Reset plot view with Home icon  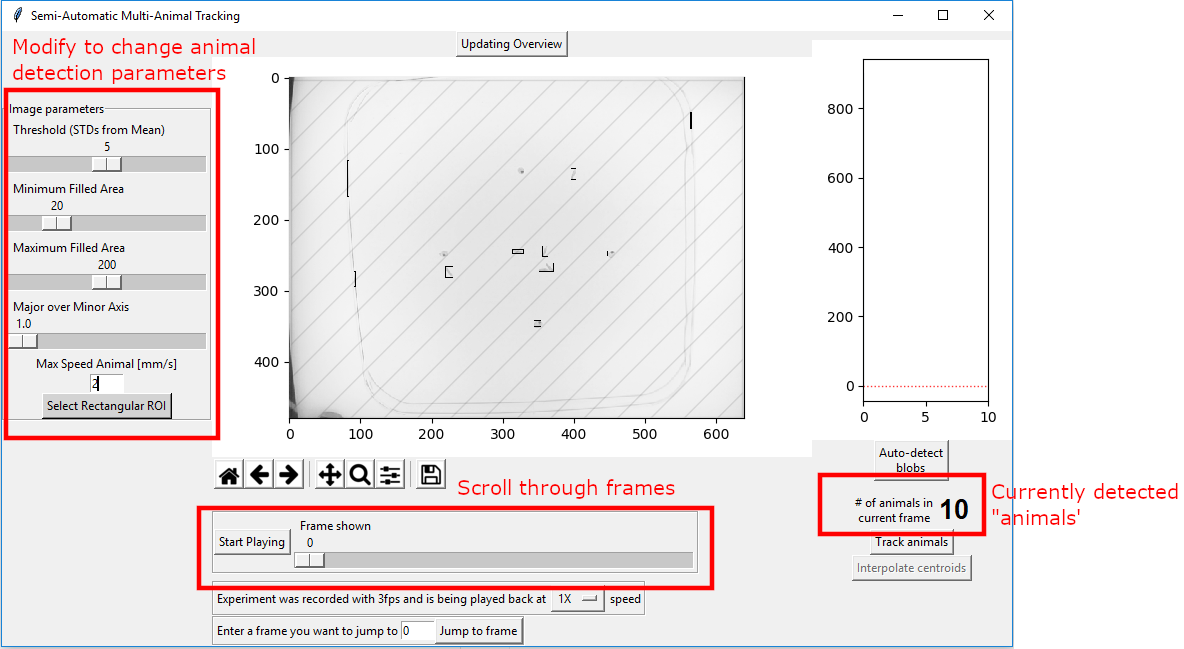(229, 475)
